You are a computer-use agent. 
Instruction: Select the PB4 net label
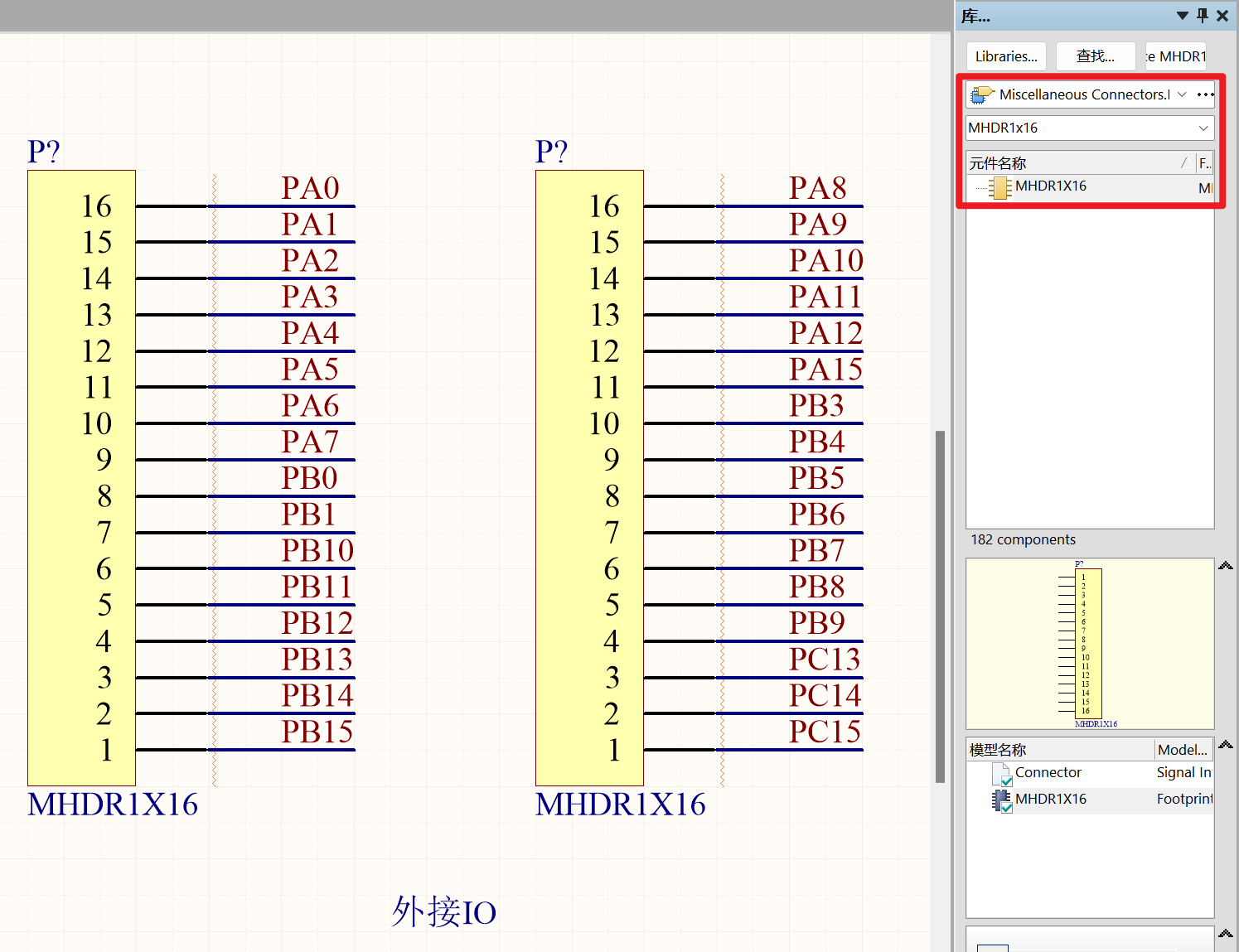pos(817,442)
